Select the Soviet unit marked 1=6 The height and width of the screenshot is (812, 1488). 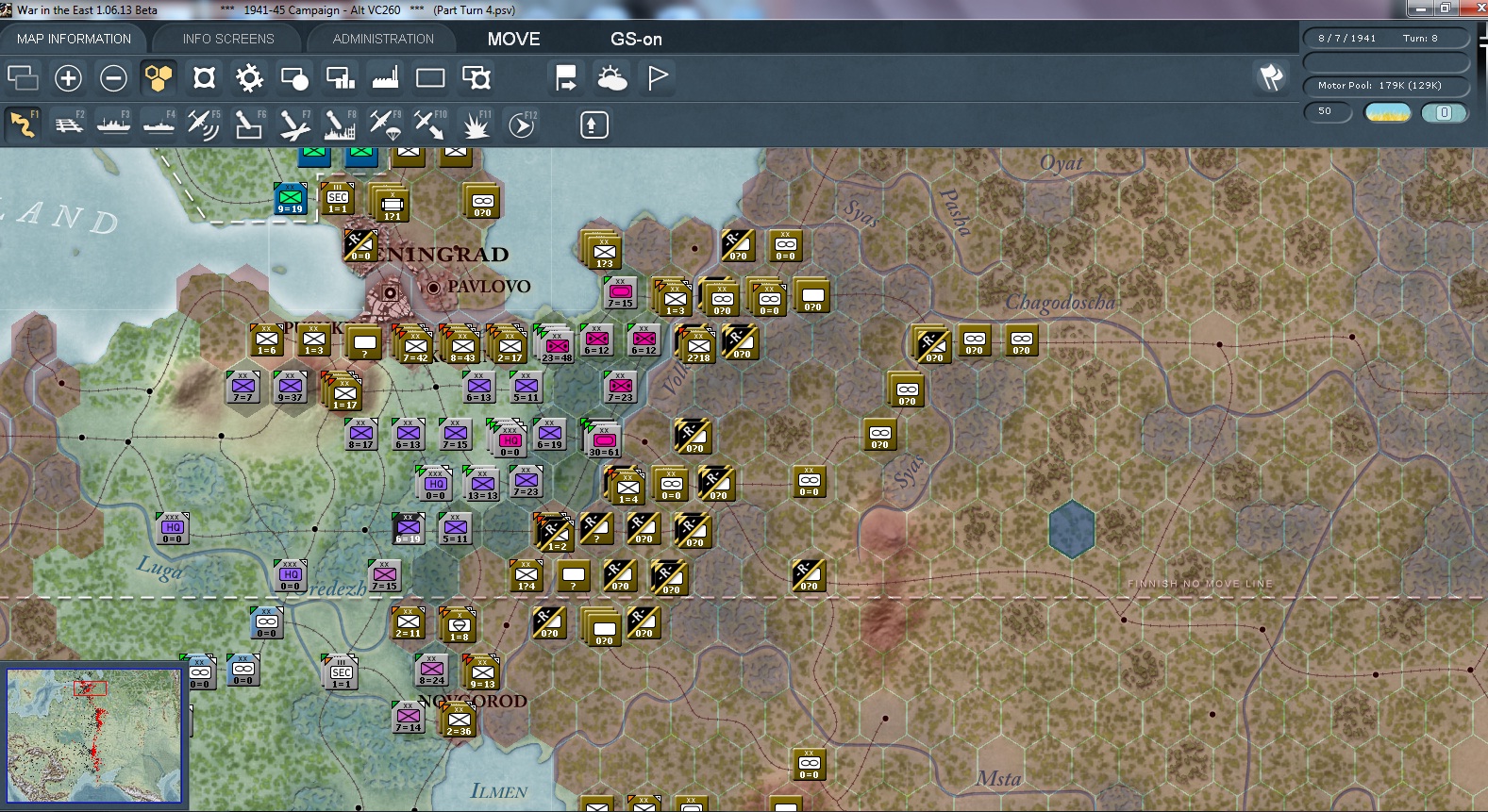pos(267,340)
